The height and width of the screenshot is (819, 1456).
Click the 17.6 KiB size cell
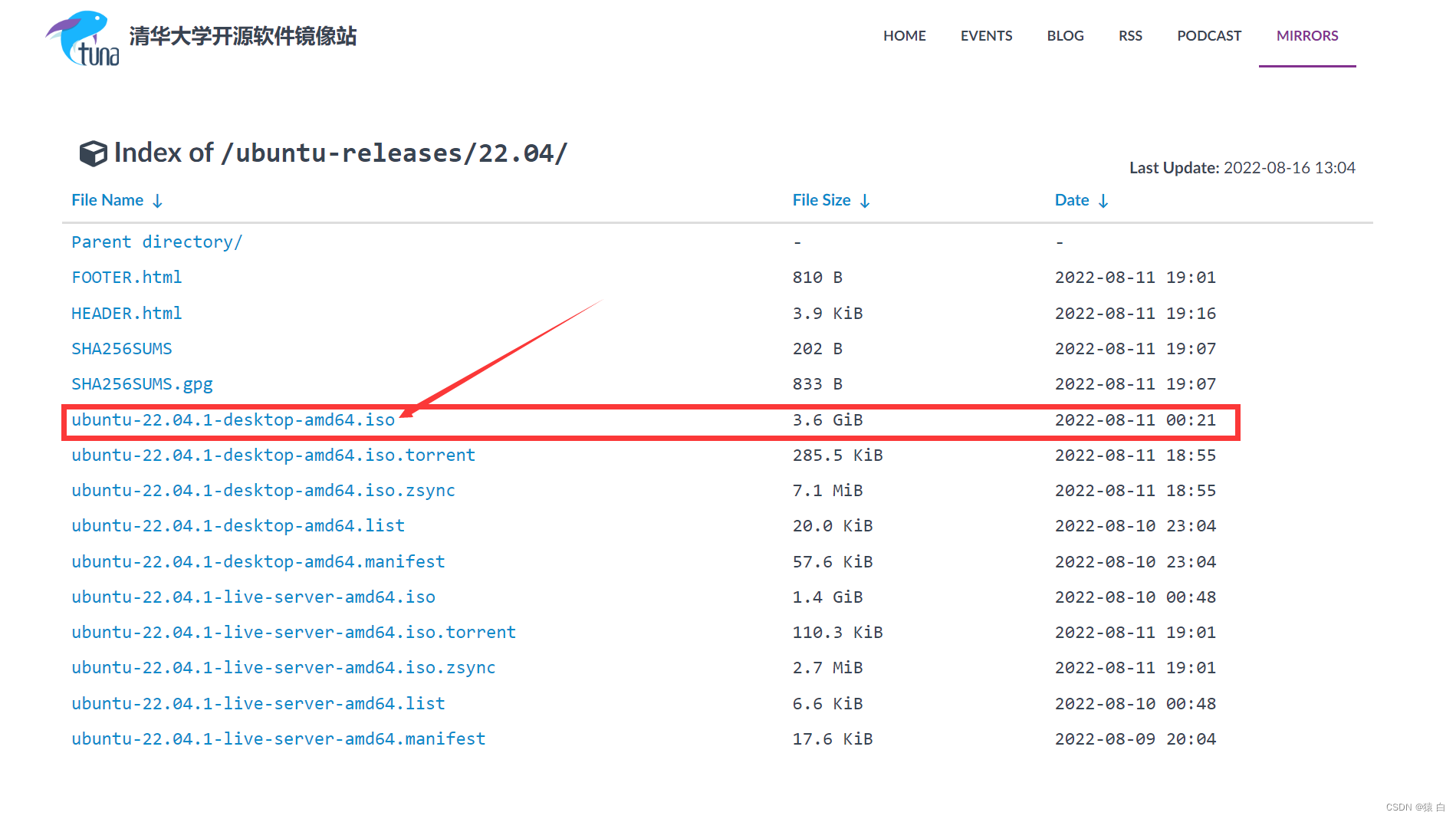[833, 739]
